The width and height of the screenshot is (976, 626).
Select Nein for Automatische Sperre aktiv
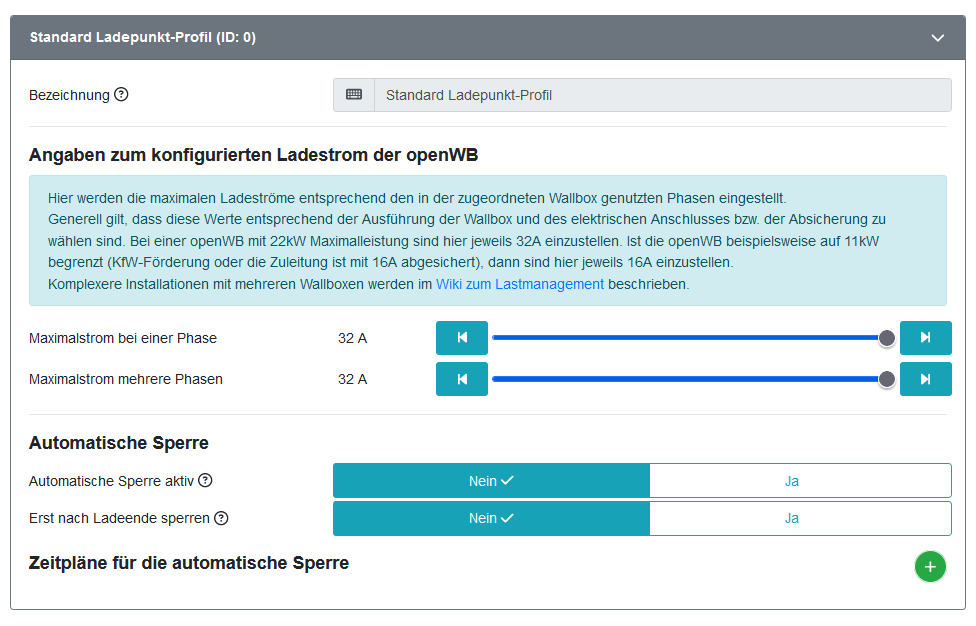(491, 481)
